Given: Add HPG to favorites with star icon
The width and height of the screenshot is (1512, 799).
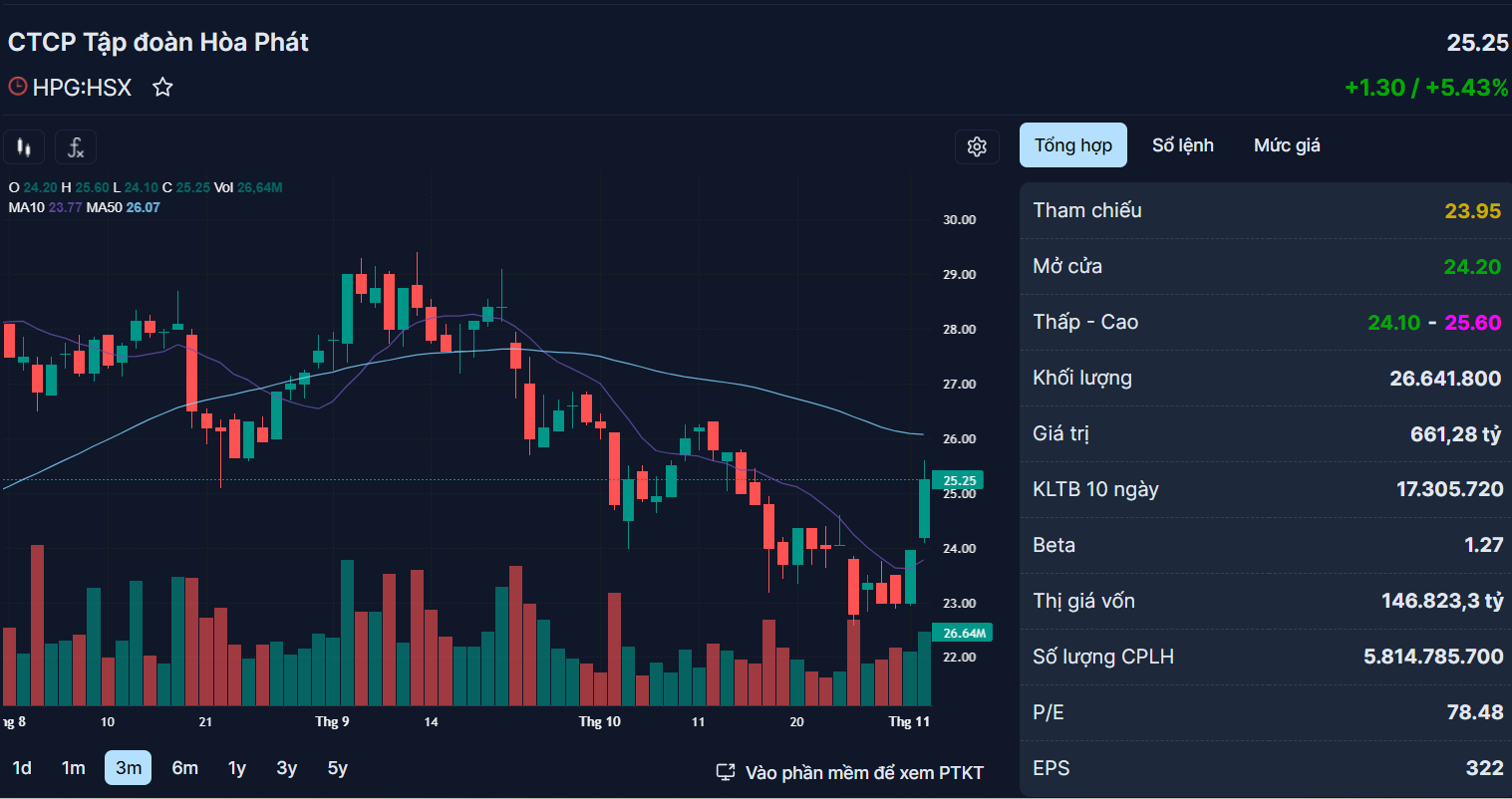Looking at the screenshot, I should 162,88.
